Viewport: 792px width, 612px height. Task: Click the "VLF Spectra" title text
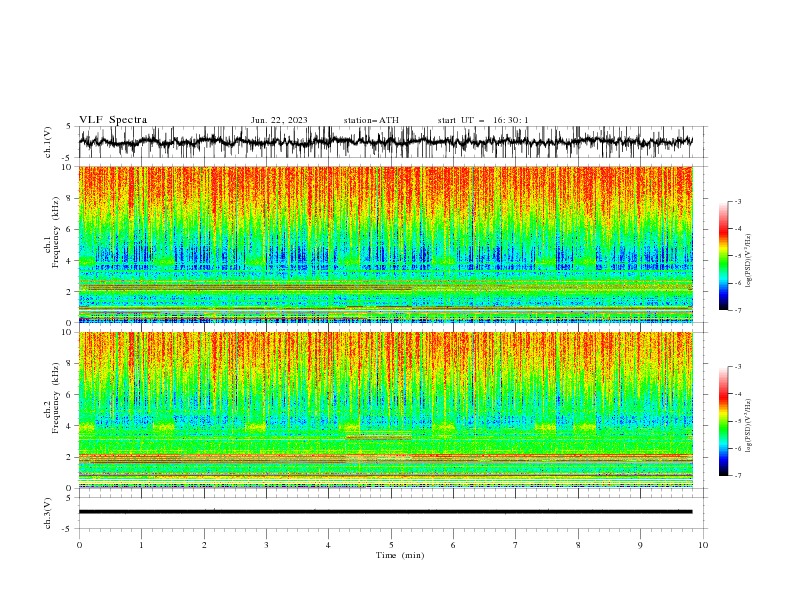pyautogui.click(x=113, y=120)
